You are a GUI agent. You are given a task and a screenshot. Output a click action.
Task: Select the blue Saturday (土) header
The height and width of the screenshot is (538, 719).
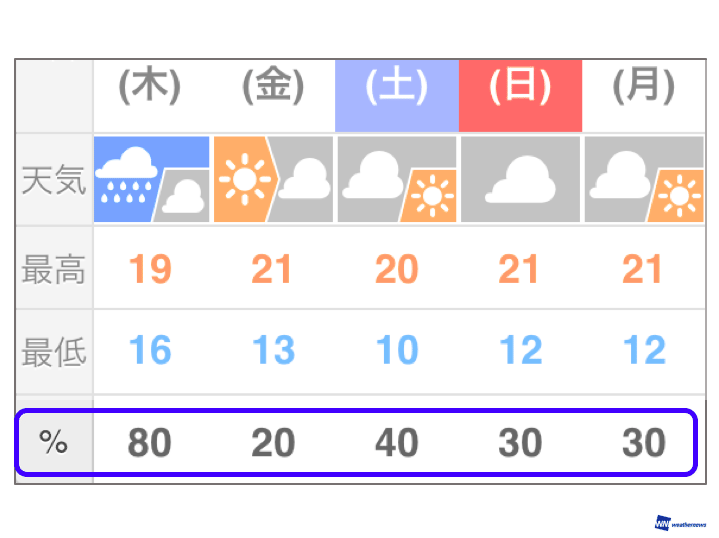(396, 88)
